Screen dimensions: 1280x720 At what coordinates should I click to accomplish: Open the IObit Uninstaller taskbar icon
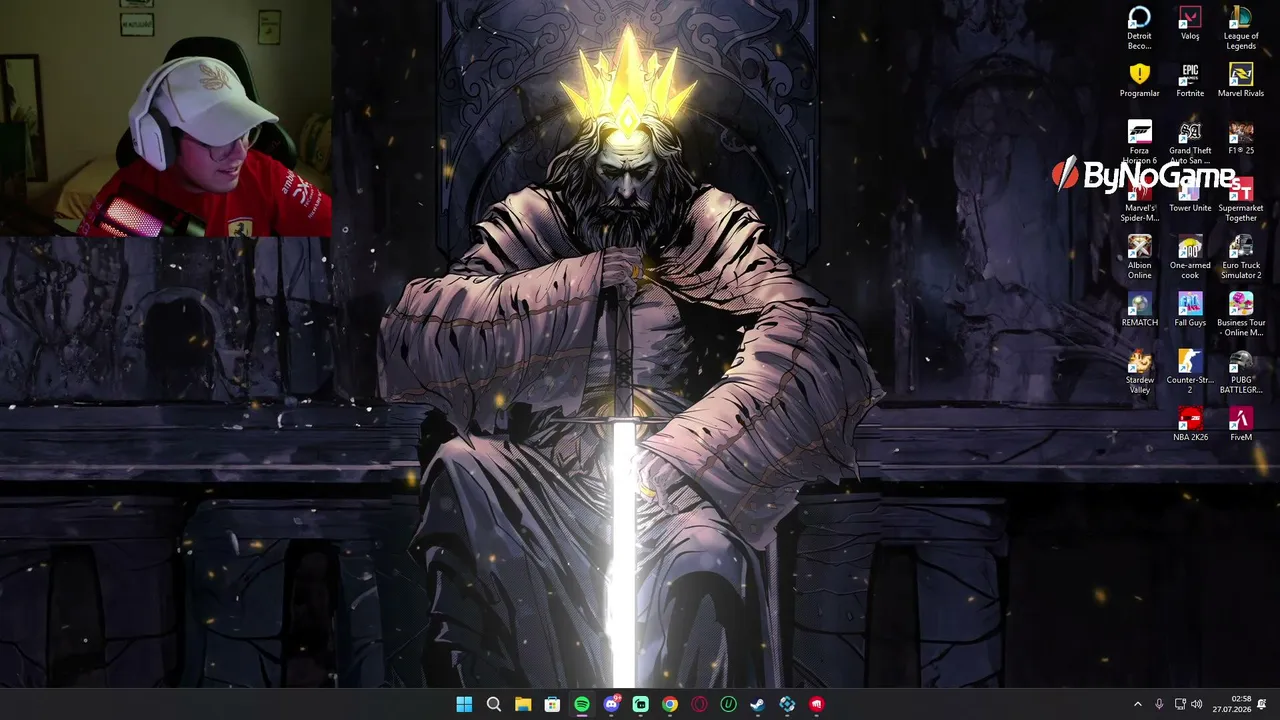click(x=729, y=704)
